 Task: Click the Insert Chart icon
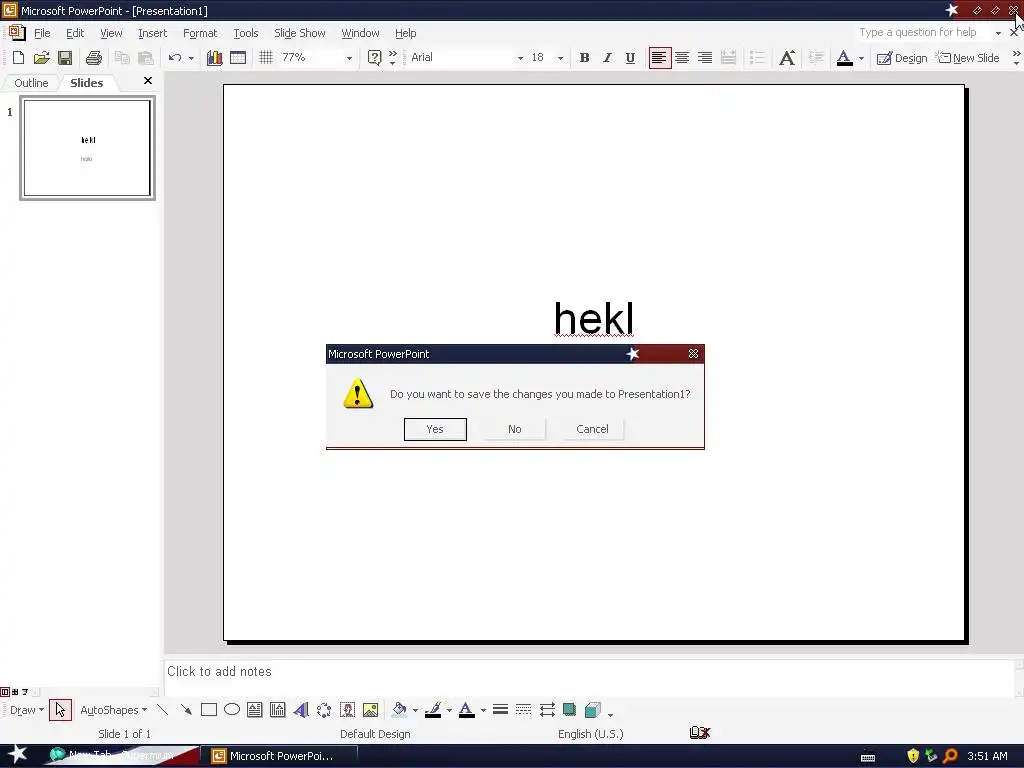[x=214, y=57]
